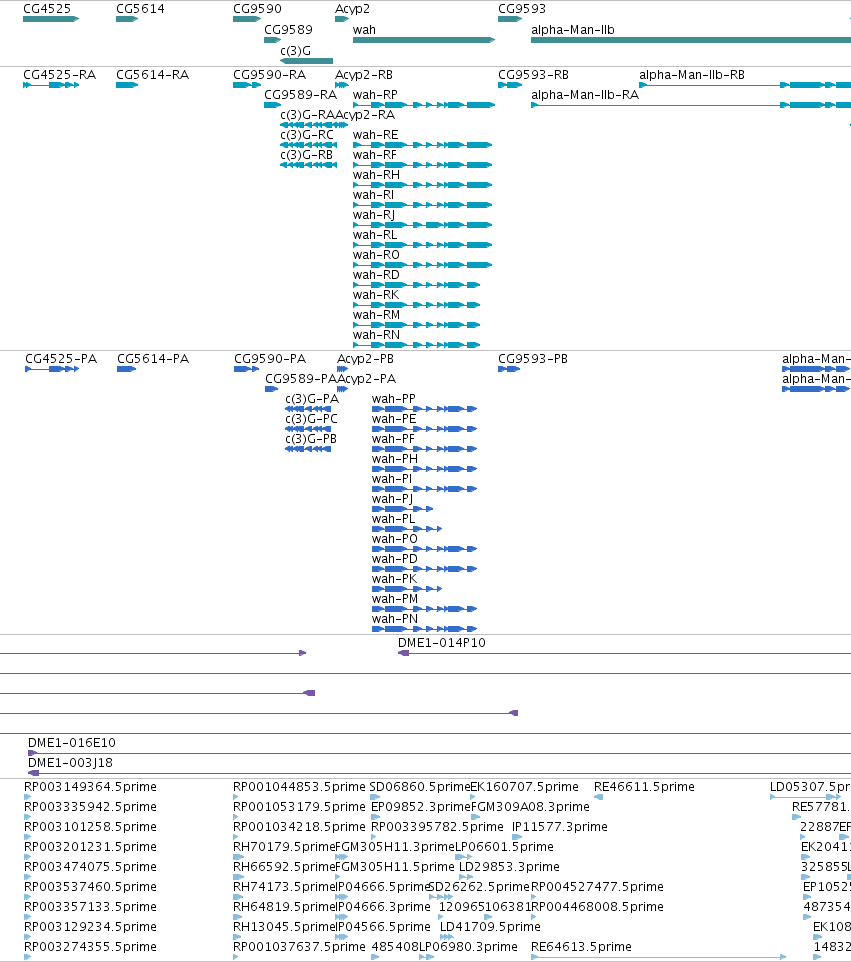
Task: Click the LD29853.3prime EST label
Action: [x=509, y=867]
